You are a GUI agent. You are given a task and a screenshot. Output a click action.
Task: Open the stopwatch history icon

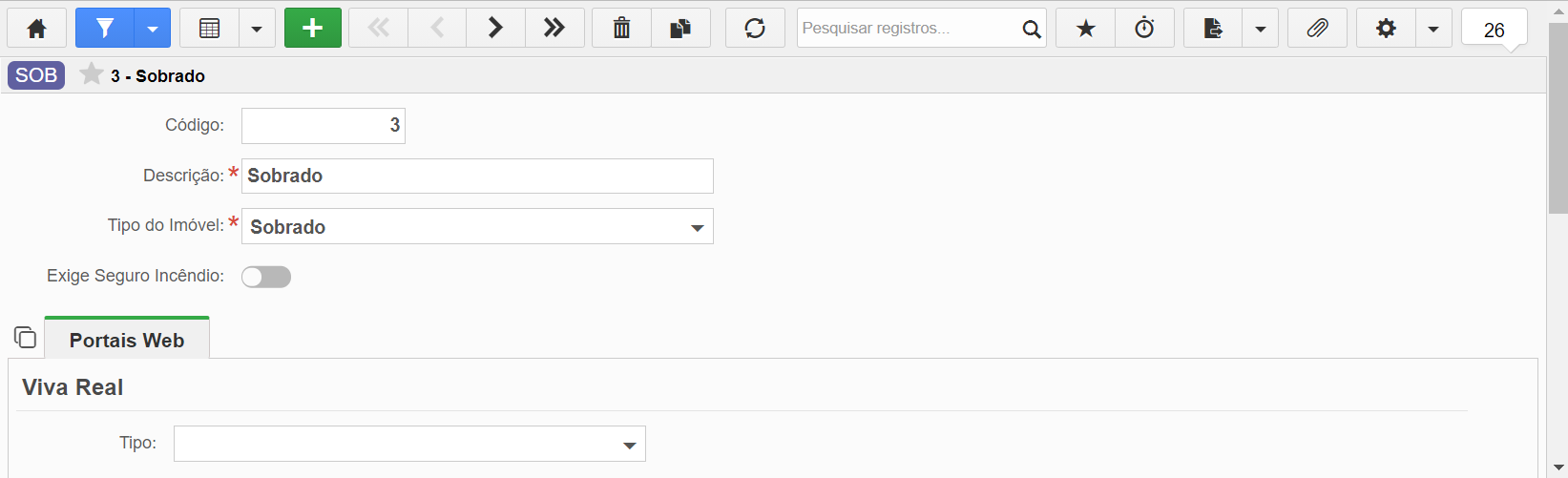tap(1144, 29)
